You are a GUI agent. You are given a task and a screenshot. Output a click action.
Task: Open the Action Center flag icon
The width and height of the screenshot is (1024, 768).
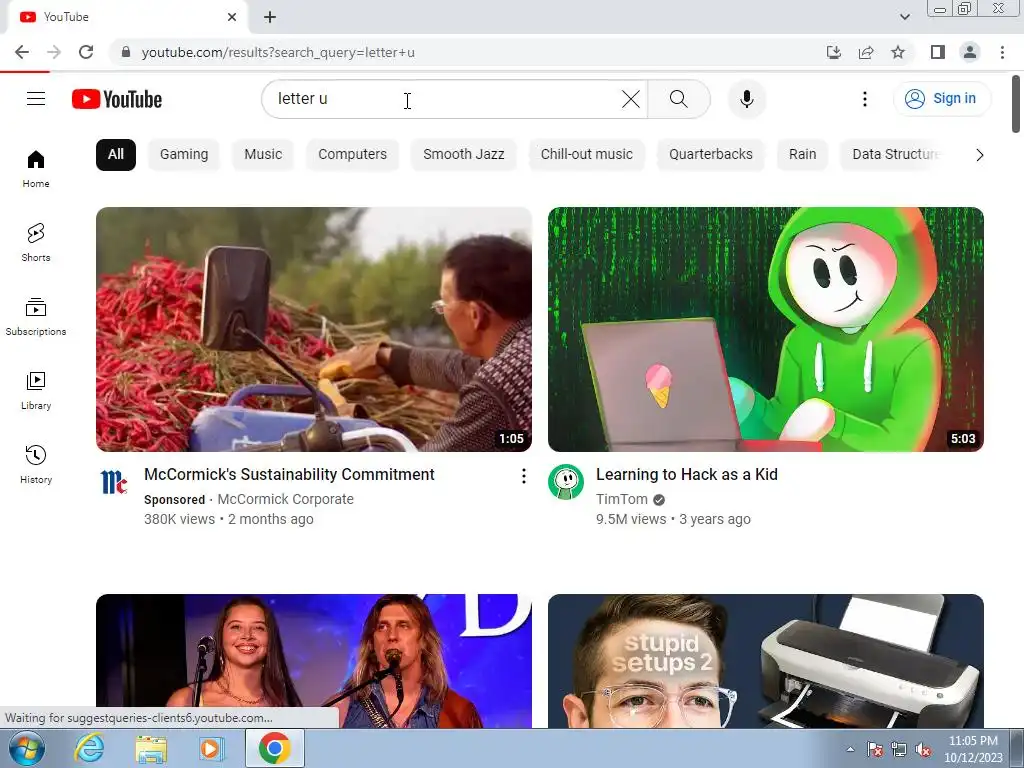[x=875, y=750]
